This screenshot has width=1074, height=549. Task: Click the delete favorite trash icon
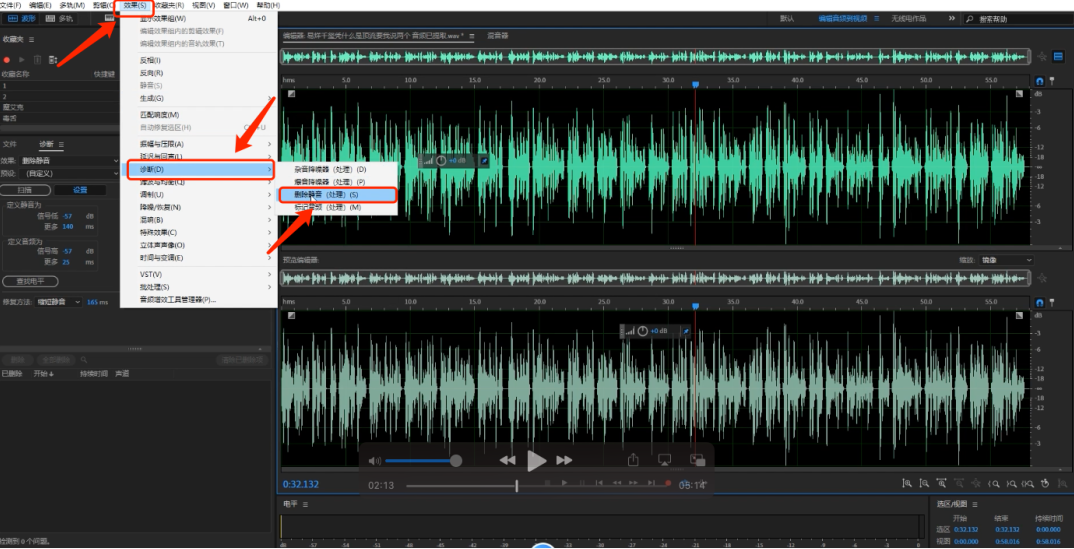coord(37,60)
